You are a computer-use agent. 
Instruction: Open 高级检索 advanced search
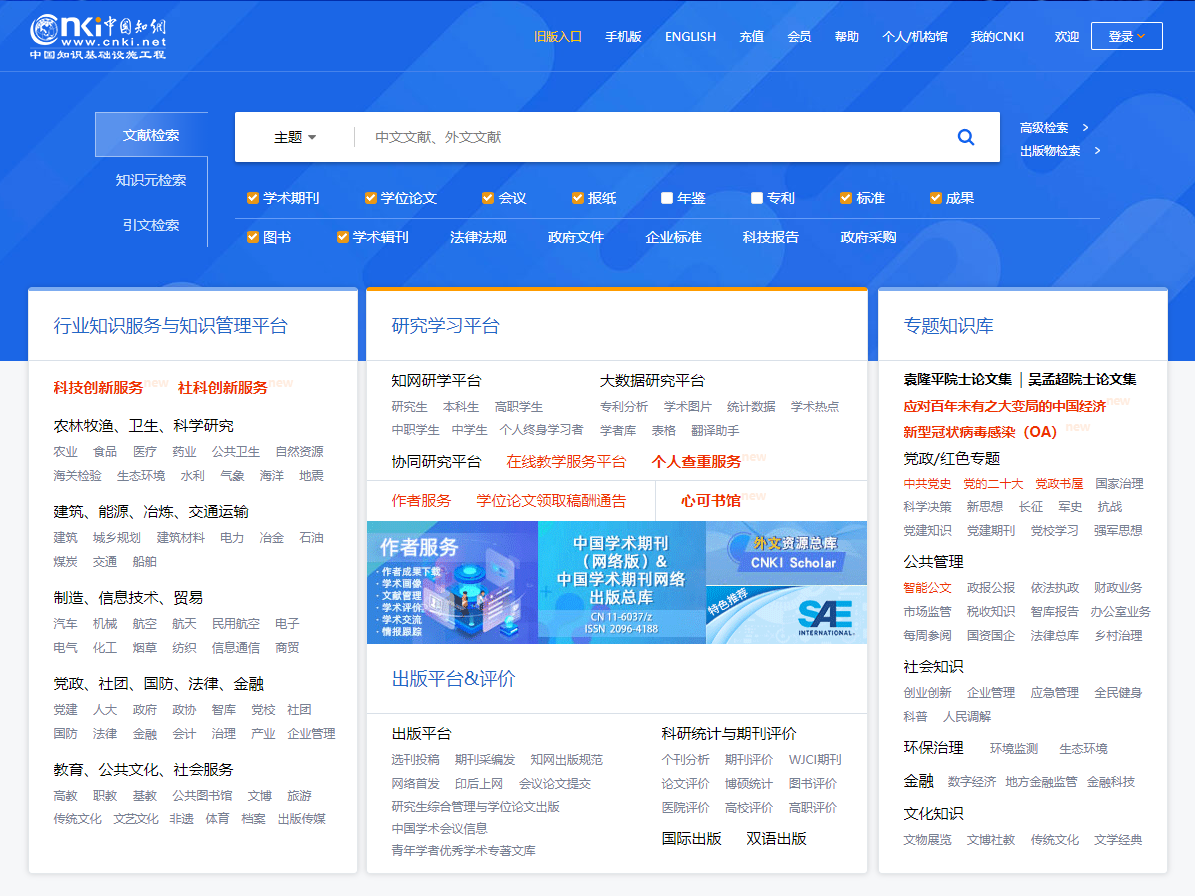point(1054,128)
